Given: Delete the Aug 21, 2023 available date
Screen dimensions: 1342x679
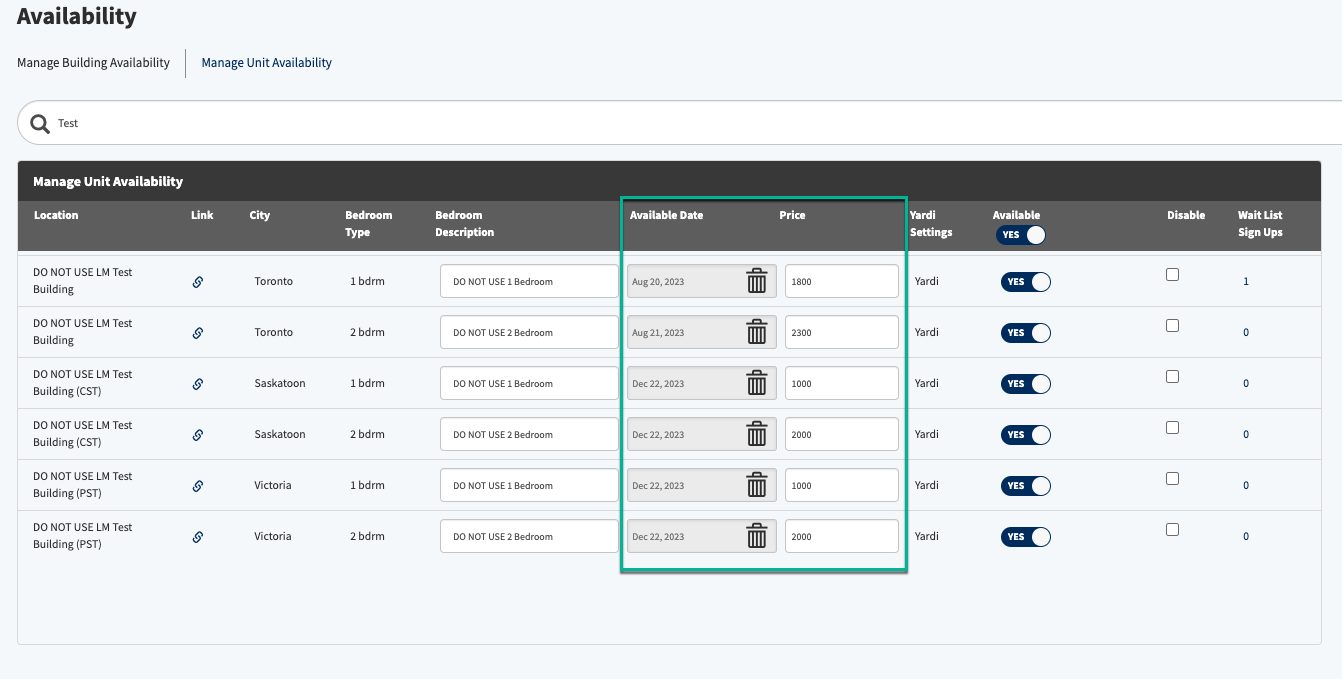Looking at the screenshot, I should click(x=757, y=332).
